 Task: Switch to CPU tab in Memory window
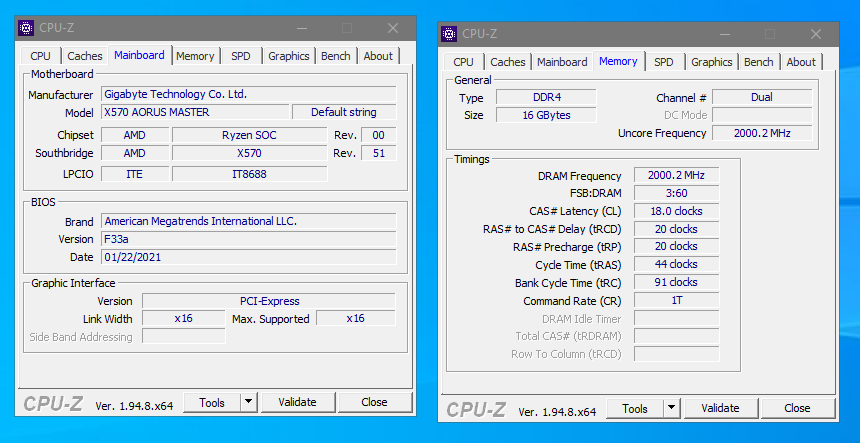(x=463, y=62)
